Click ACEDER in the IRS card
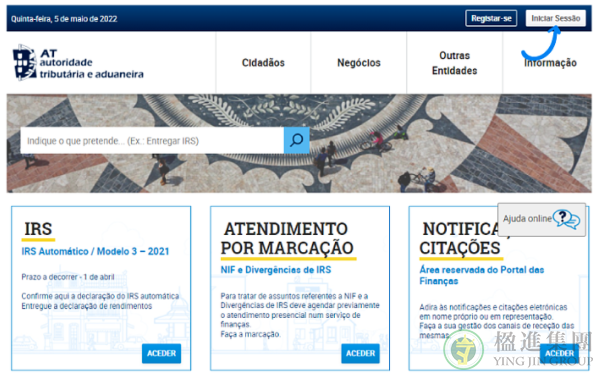This screenshot has height=380, width=603. pyautogui.click(x=162, y=353)
